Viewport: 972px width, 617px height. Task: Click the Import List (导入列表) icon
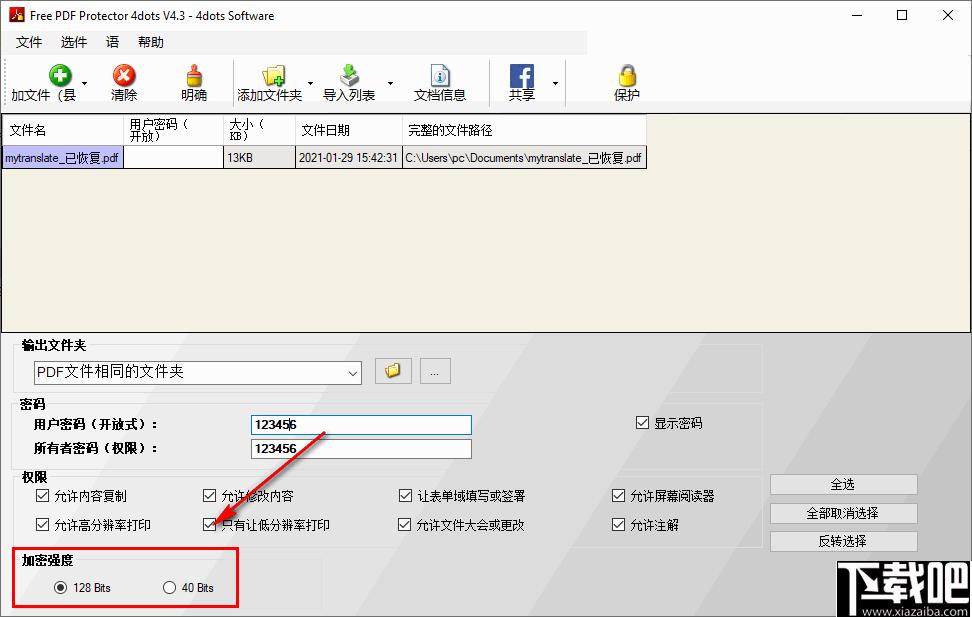(349, 76)
